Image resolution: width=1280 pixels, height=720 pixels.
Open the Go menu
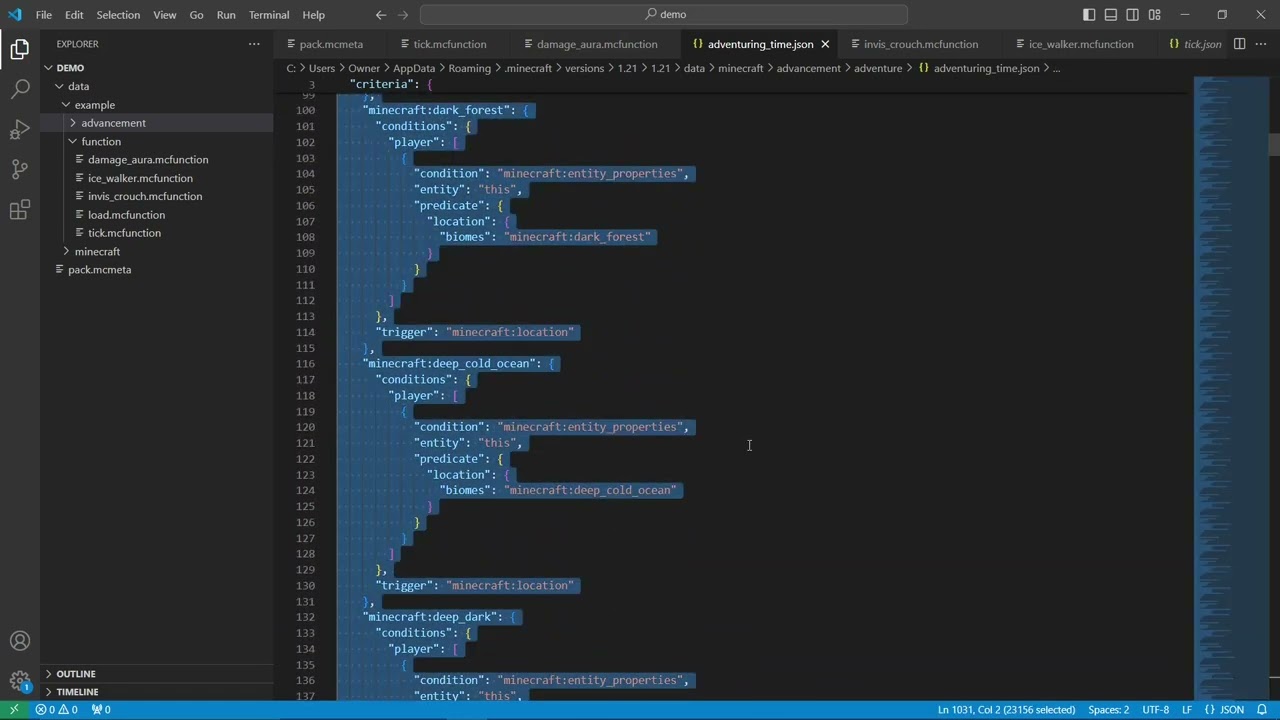tap(196, 15)
